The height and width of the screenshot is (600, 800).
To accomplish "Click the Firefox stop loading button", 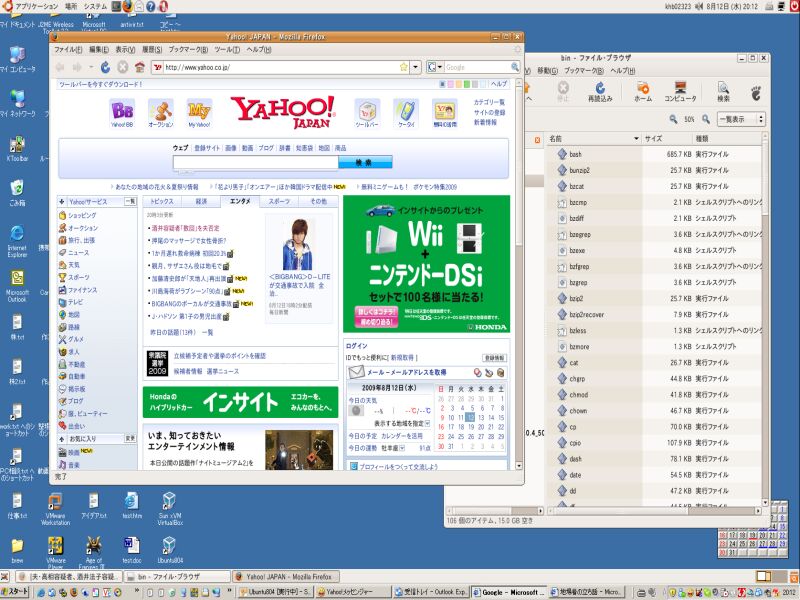I will 122,67.
